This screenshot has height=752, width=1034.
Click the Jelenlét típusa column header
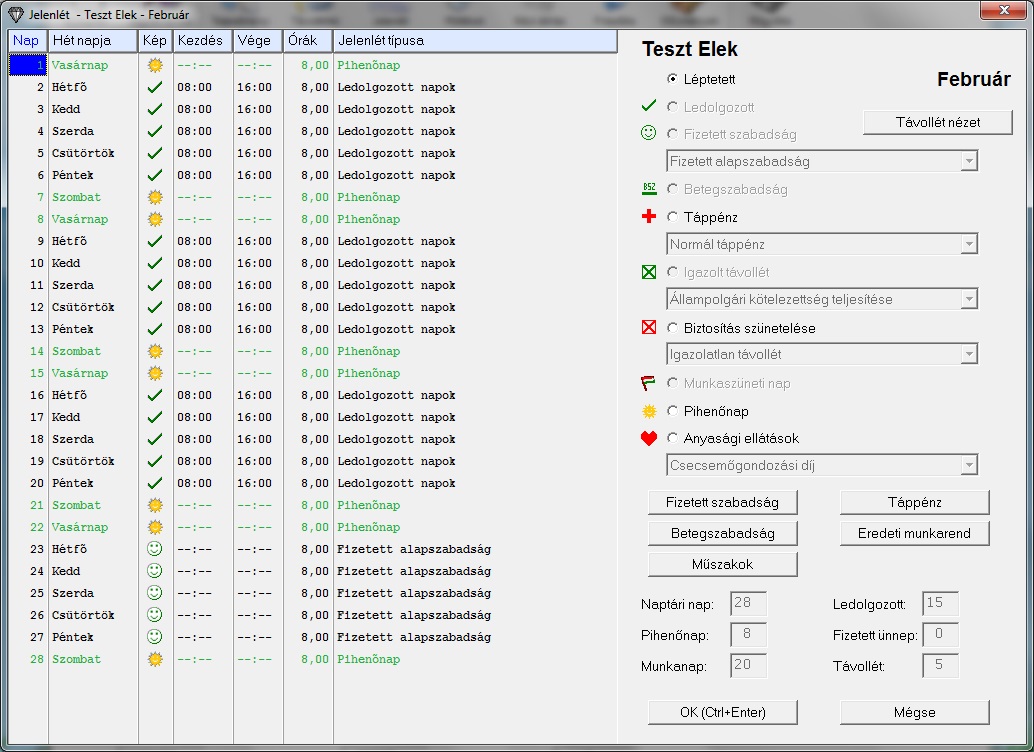(475, 41)
